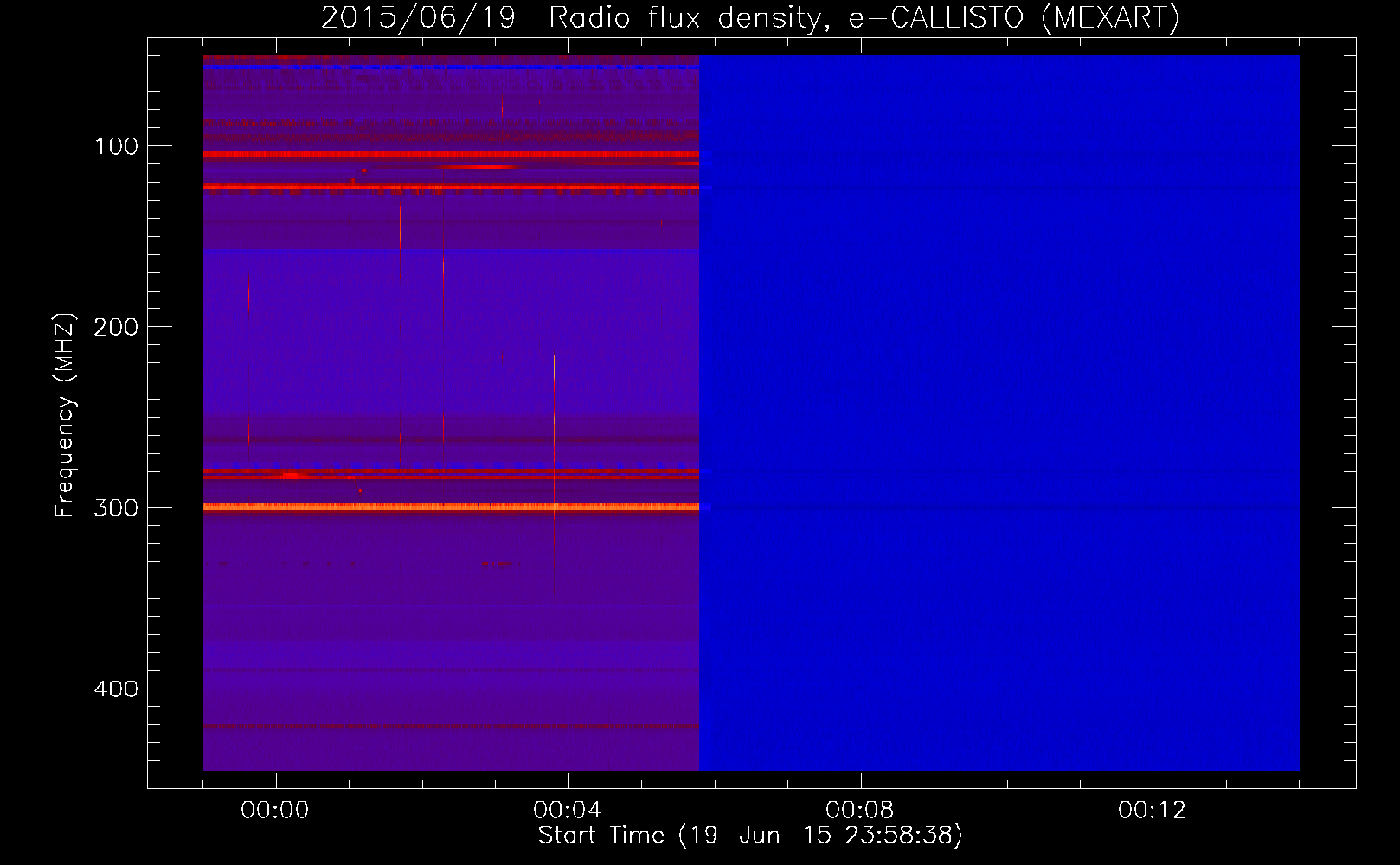Click the 300 frequency tick label
The width and height of the screenshot is (1400, 865).
[117, 508]
